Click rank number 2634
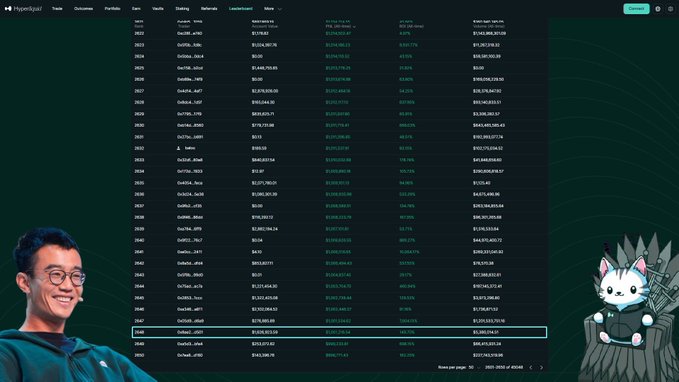679x382 pixels. [139, 171]
